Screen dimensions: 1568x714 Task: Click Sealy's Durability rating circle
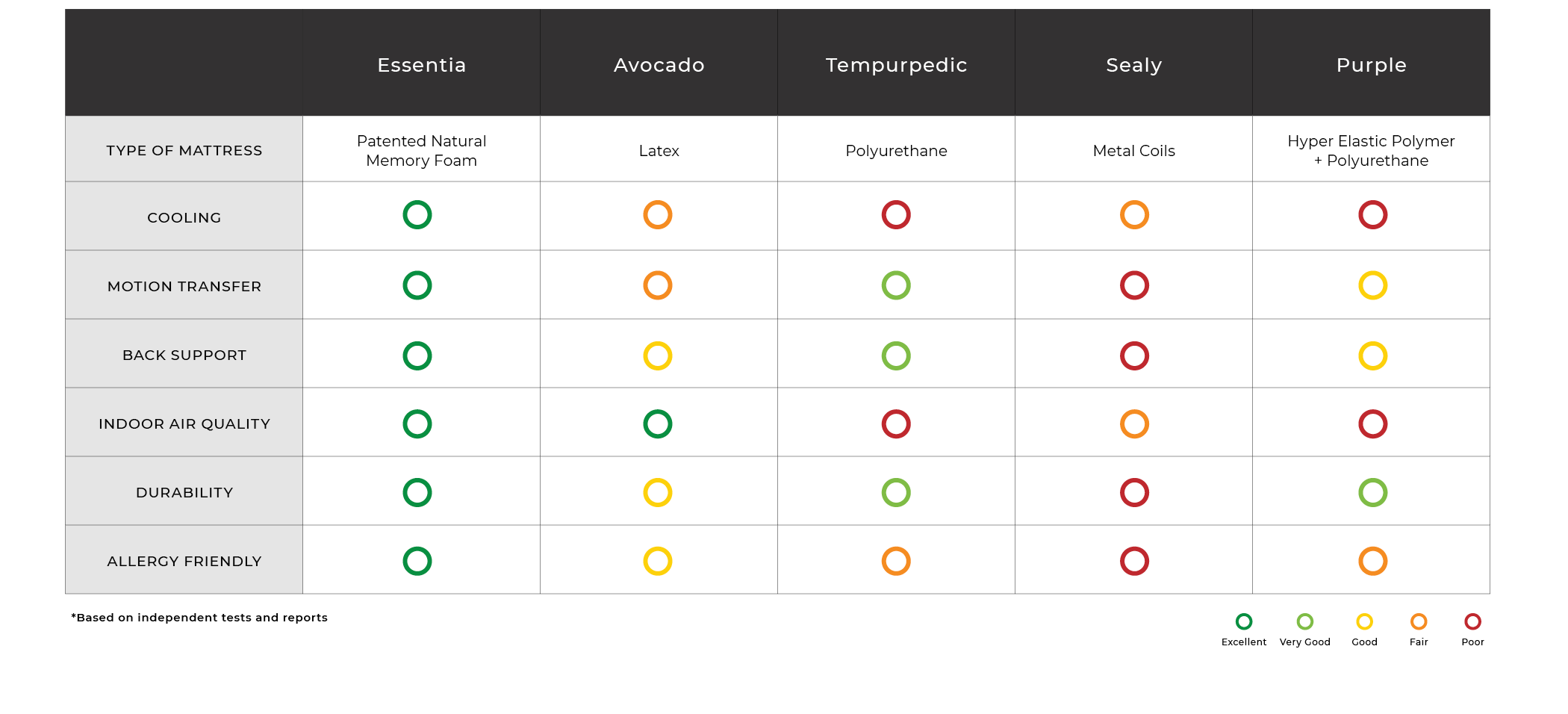tap(1134, 493)
